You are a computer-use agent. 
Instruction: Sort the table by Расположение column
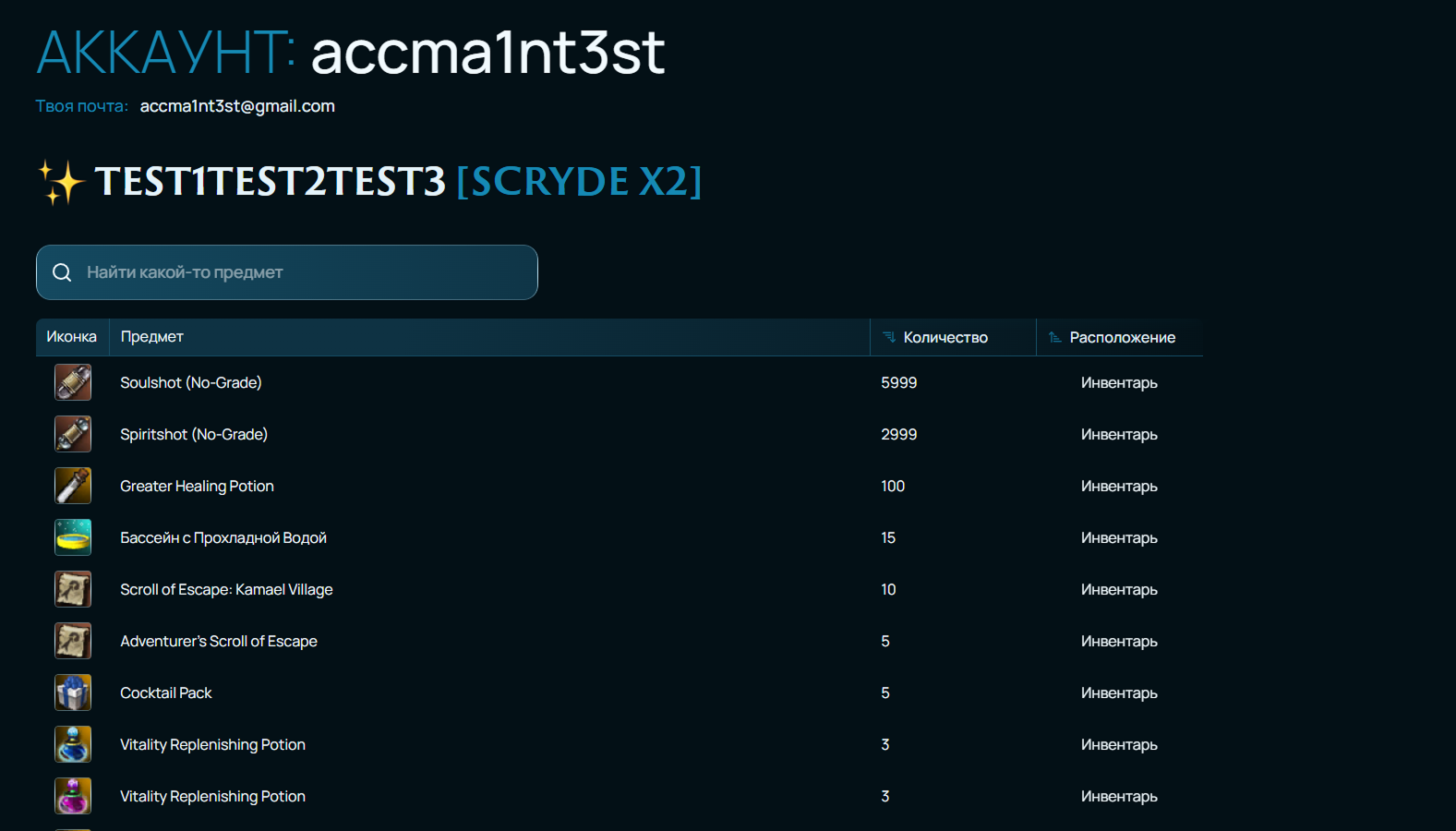point(1122,338)
